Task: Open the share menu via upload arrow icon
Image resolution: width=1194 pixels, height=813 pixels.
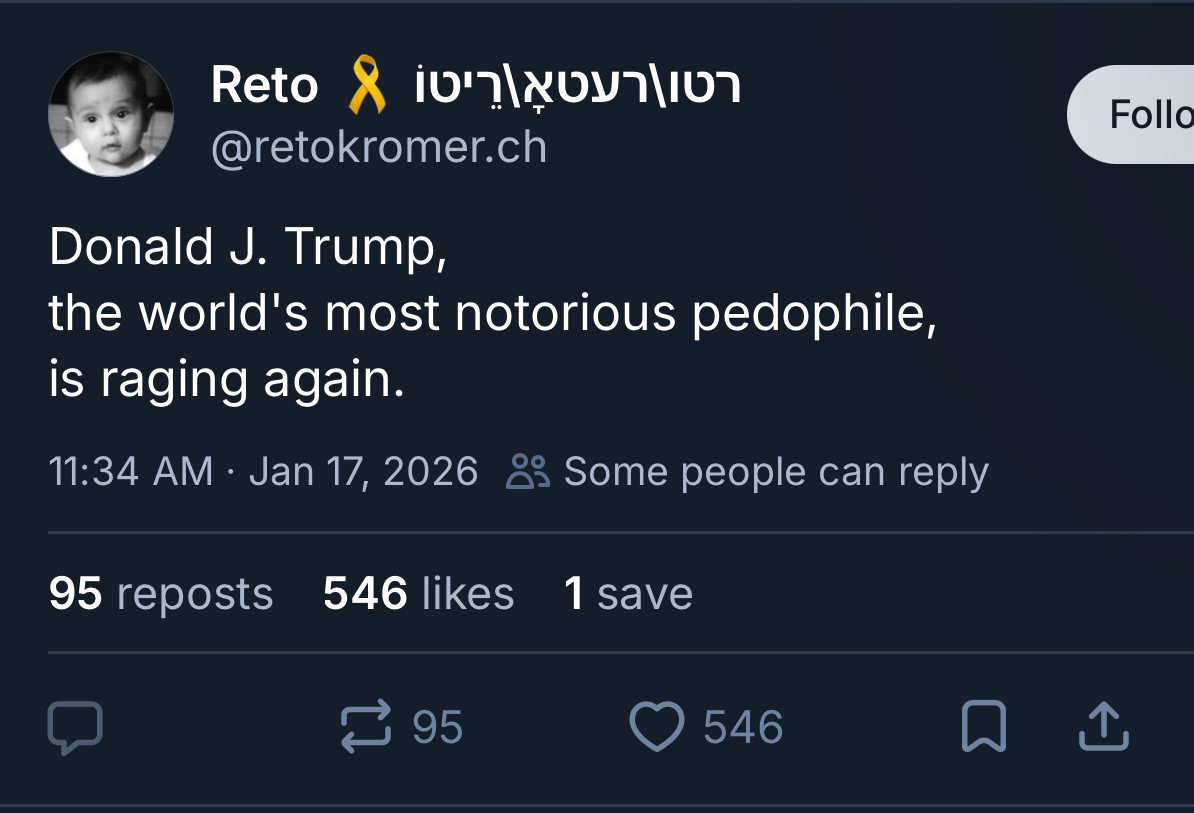Action: (1104, 727)
